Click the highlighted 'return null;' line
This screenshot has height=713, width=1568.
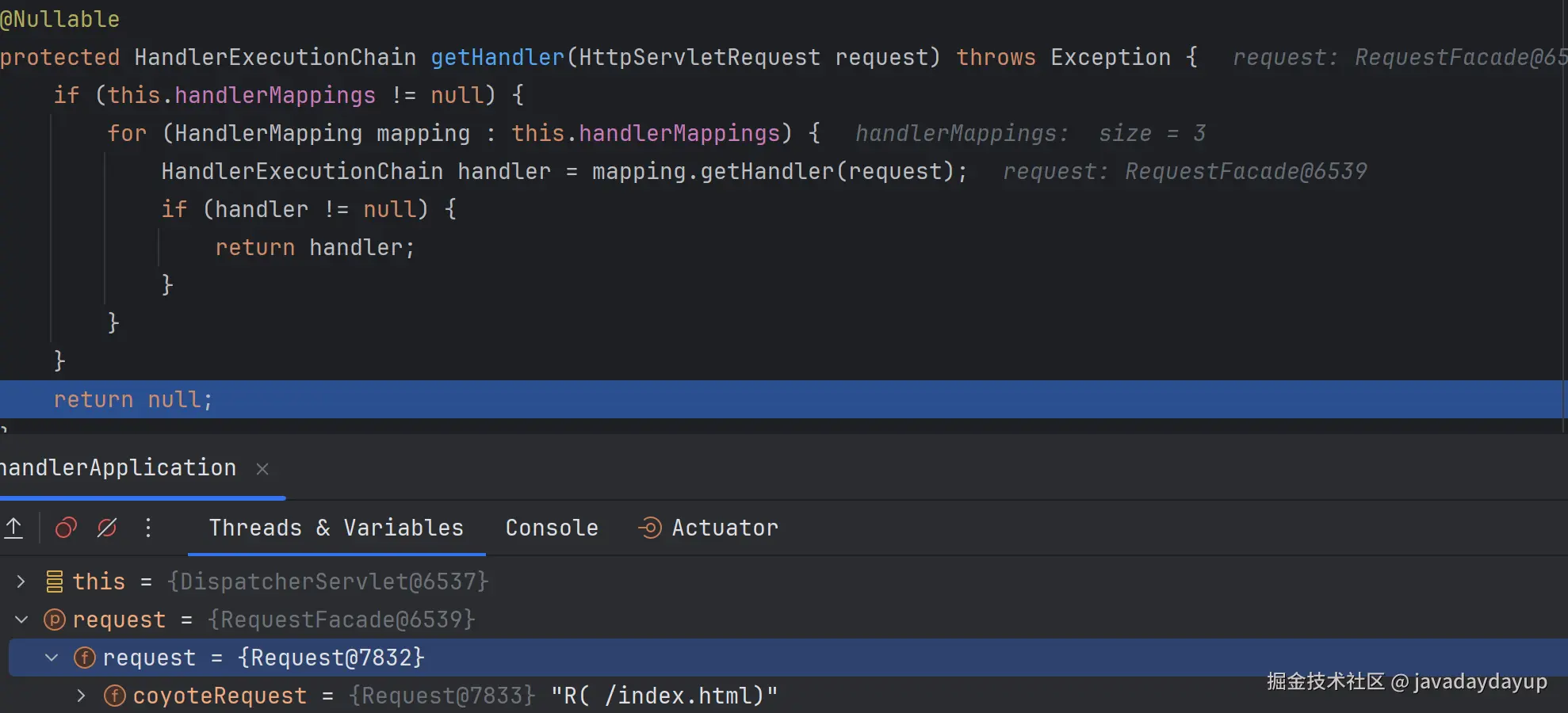[133, 399]
